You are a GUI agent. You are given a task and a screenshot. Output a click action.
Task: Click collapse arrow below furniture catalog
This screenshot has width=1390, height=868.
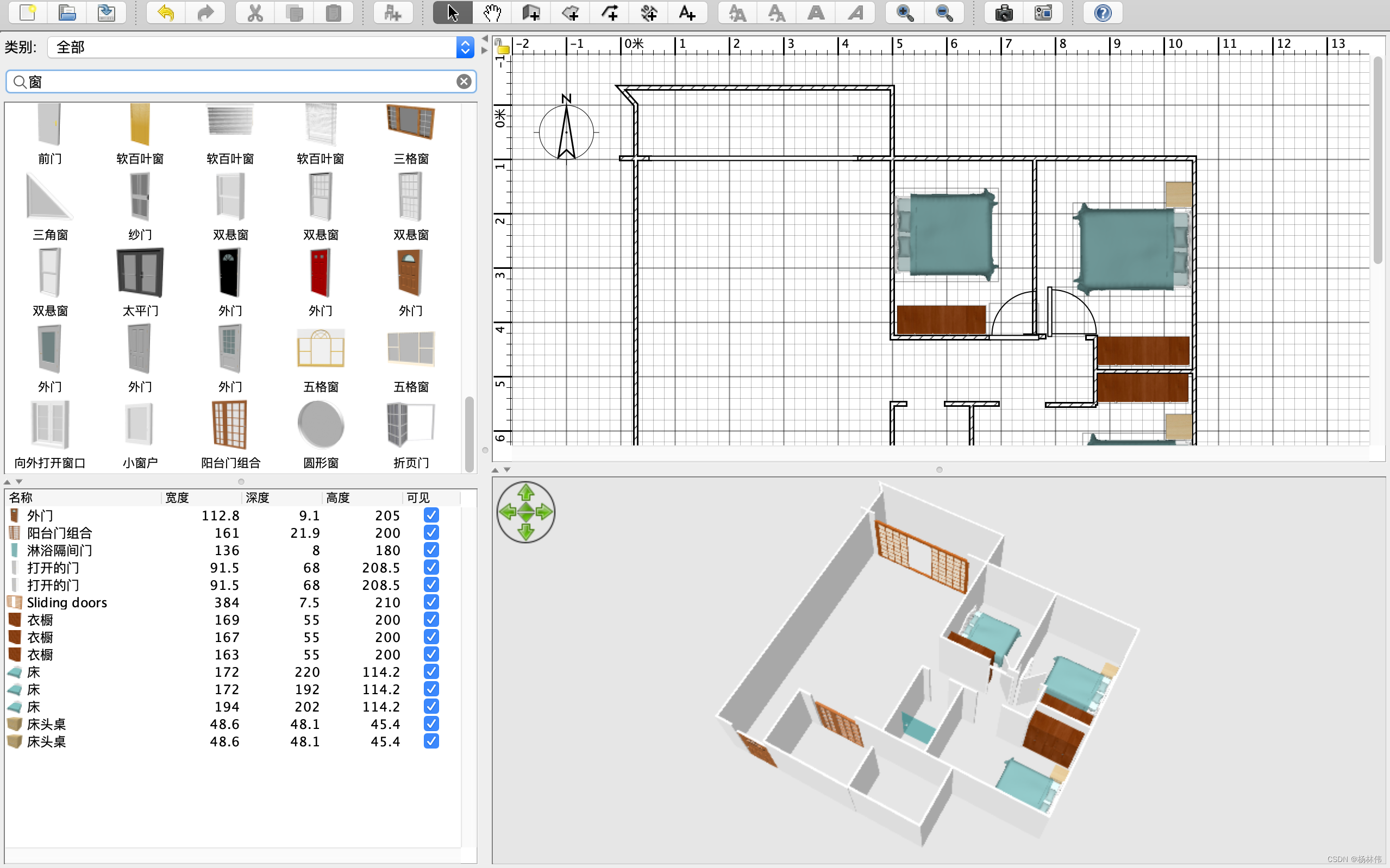8,482
